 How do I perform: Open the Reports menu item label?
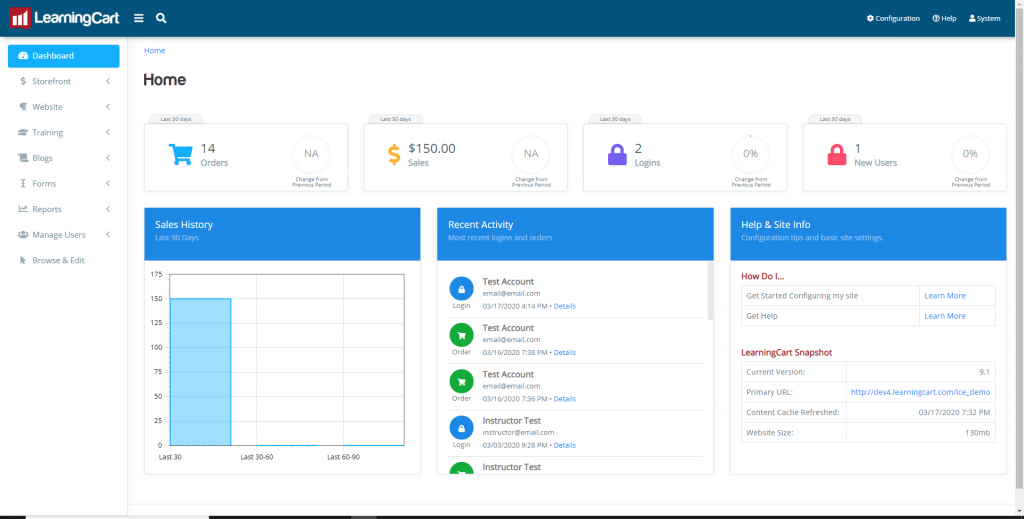(x=46, y=209)
